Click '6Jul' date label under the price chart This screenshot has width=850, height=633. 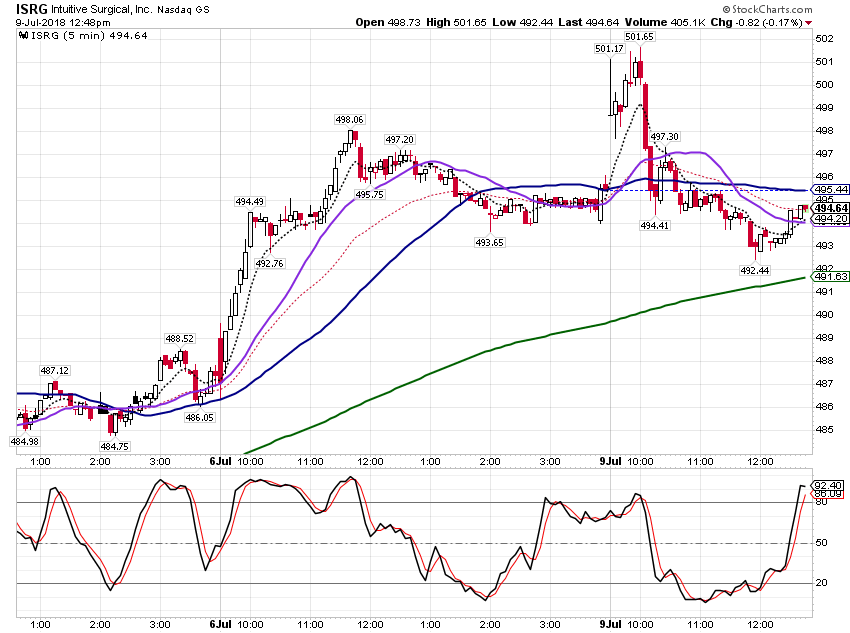point(220,461)
